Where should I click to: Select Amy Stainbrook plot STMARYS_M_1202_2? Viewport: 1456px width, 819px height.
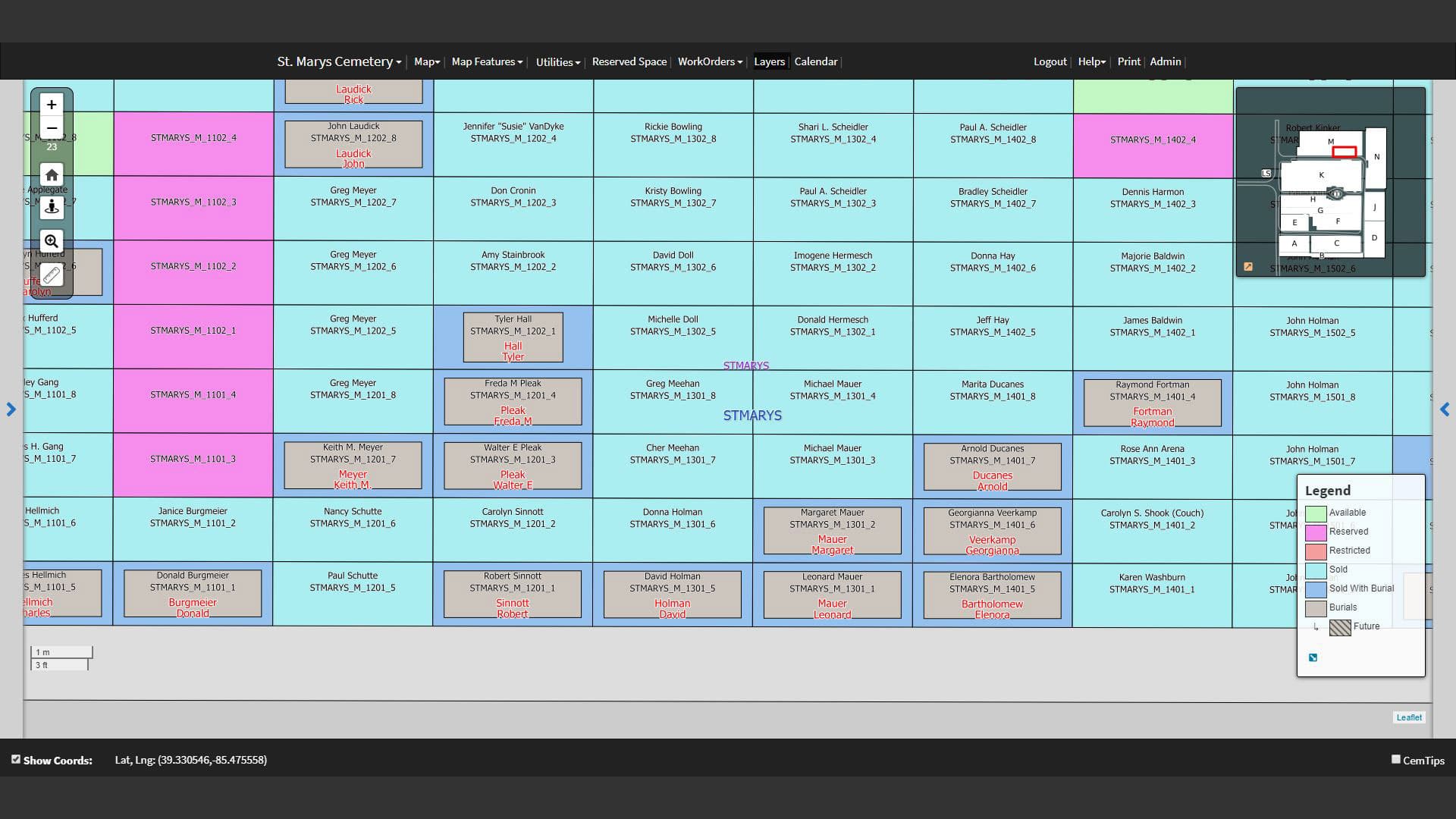(513, 273)
